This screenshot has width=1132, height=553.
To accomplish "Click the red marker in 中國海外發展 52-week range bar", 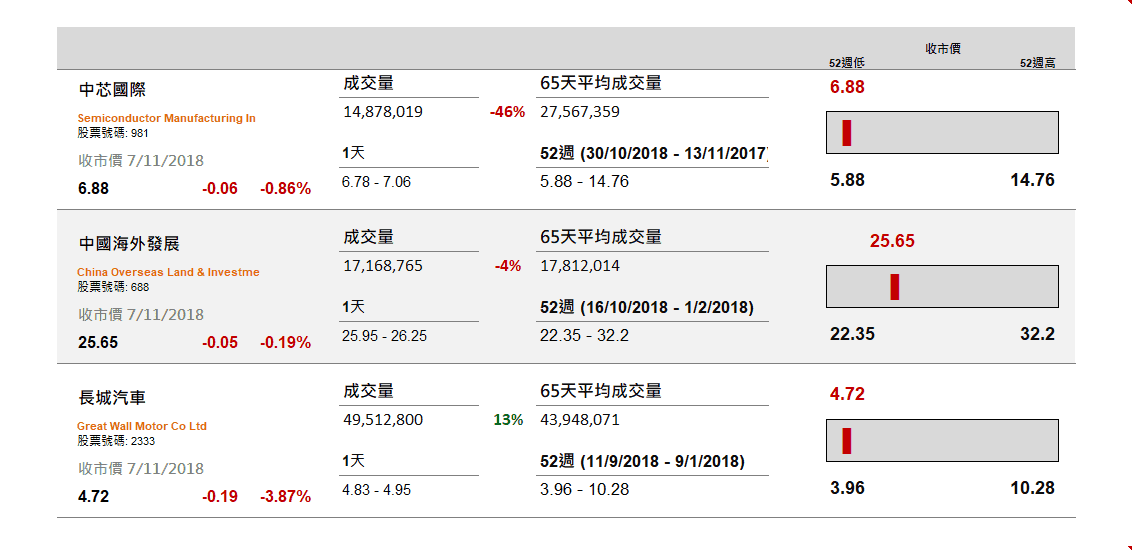I will (x=895, y=287).
